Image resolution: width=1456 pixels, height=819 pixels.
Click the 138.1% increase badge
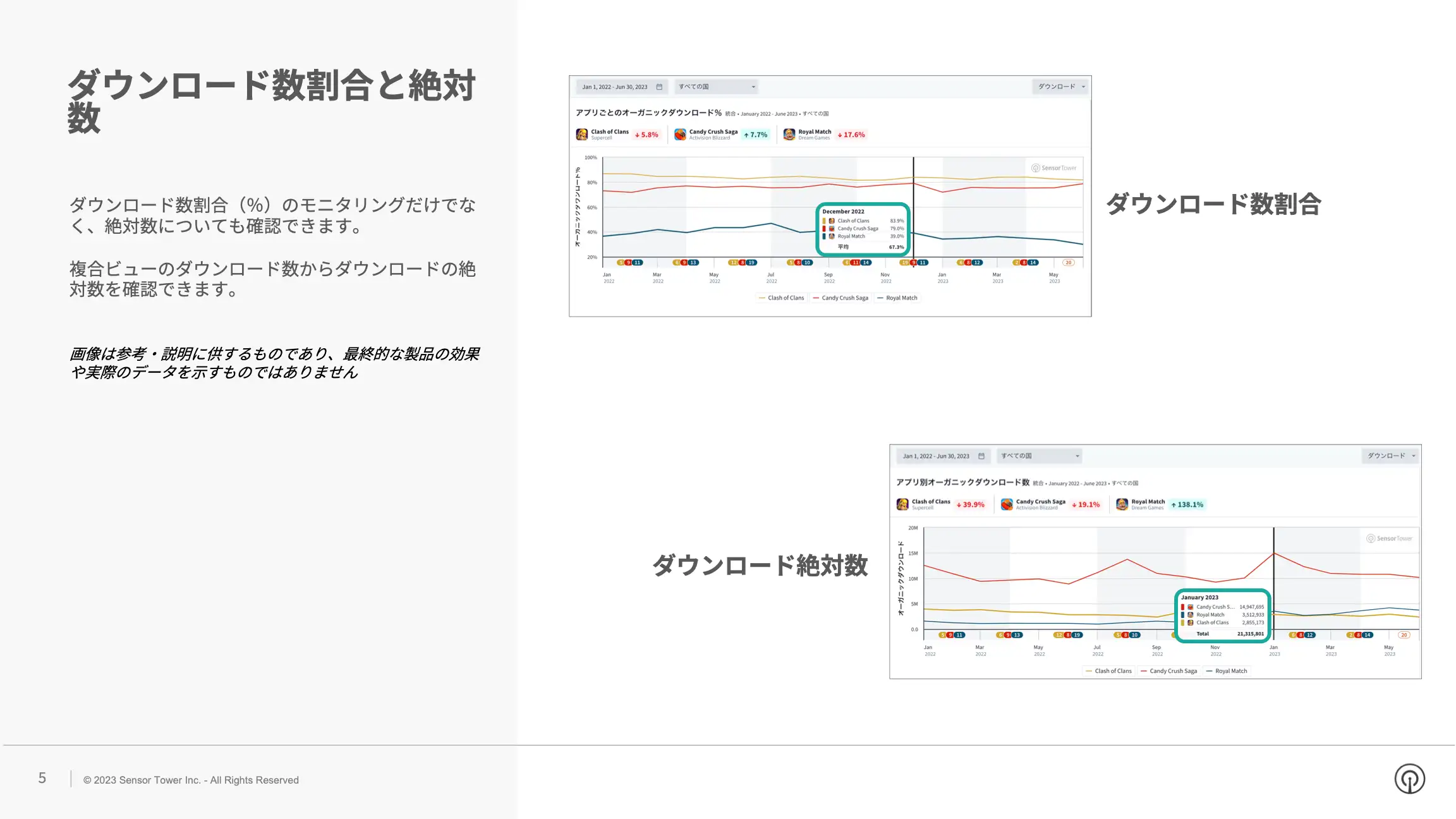click(x=1187, y=505)
